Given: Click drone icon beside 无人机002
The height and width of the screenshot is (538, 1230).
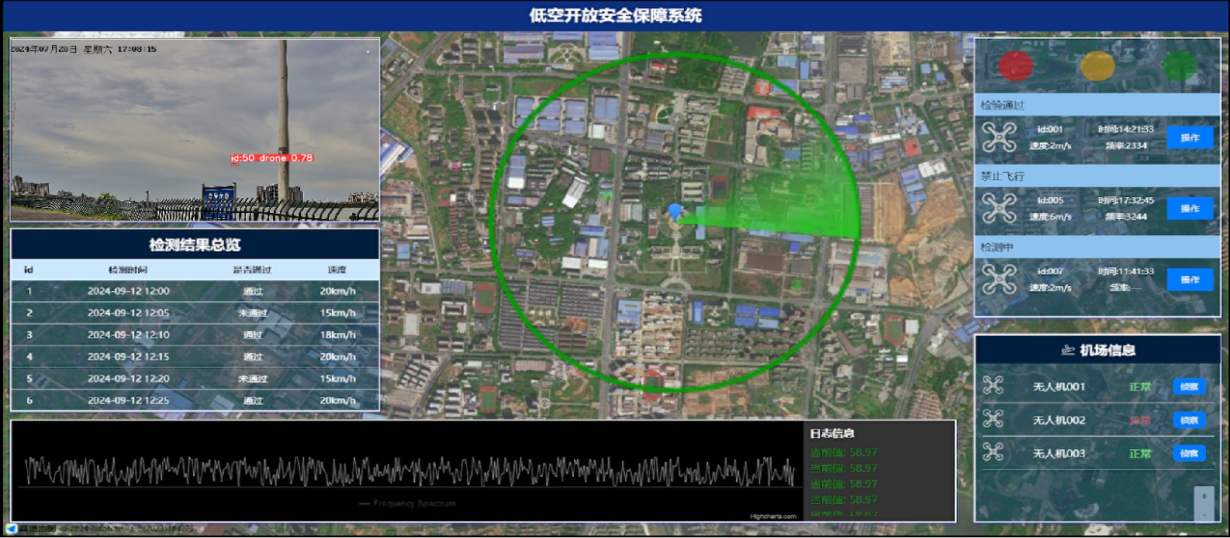Looking at the screenshot, I should click(993, 419).
